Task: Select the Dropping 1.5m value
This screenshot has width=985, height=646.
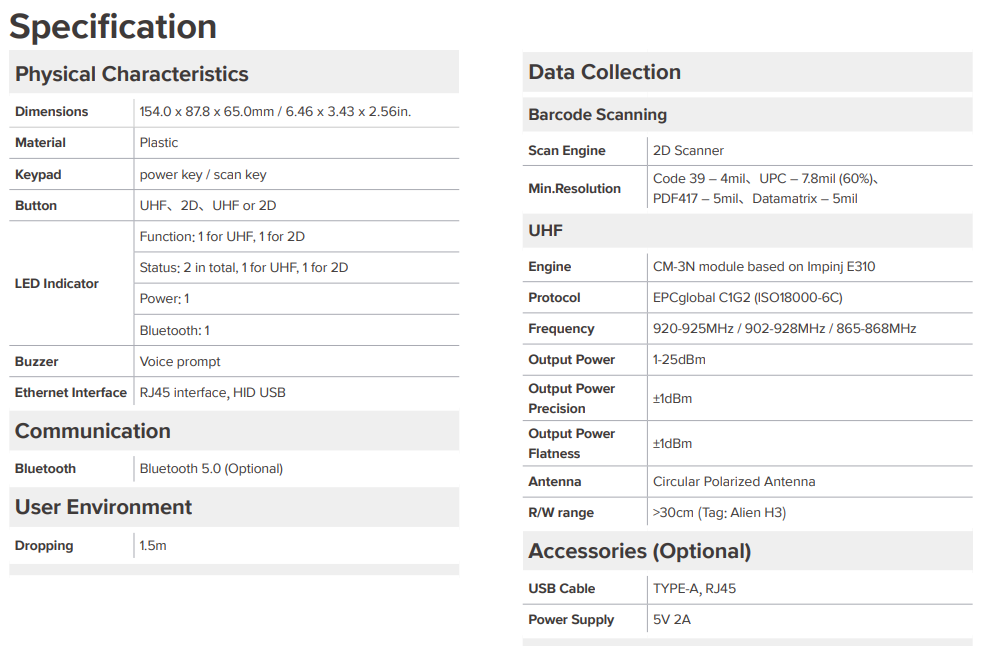Action: pyautogui.click(x=153, y=545)
